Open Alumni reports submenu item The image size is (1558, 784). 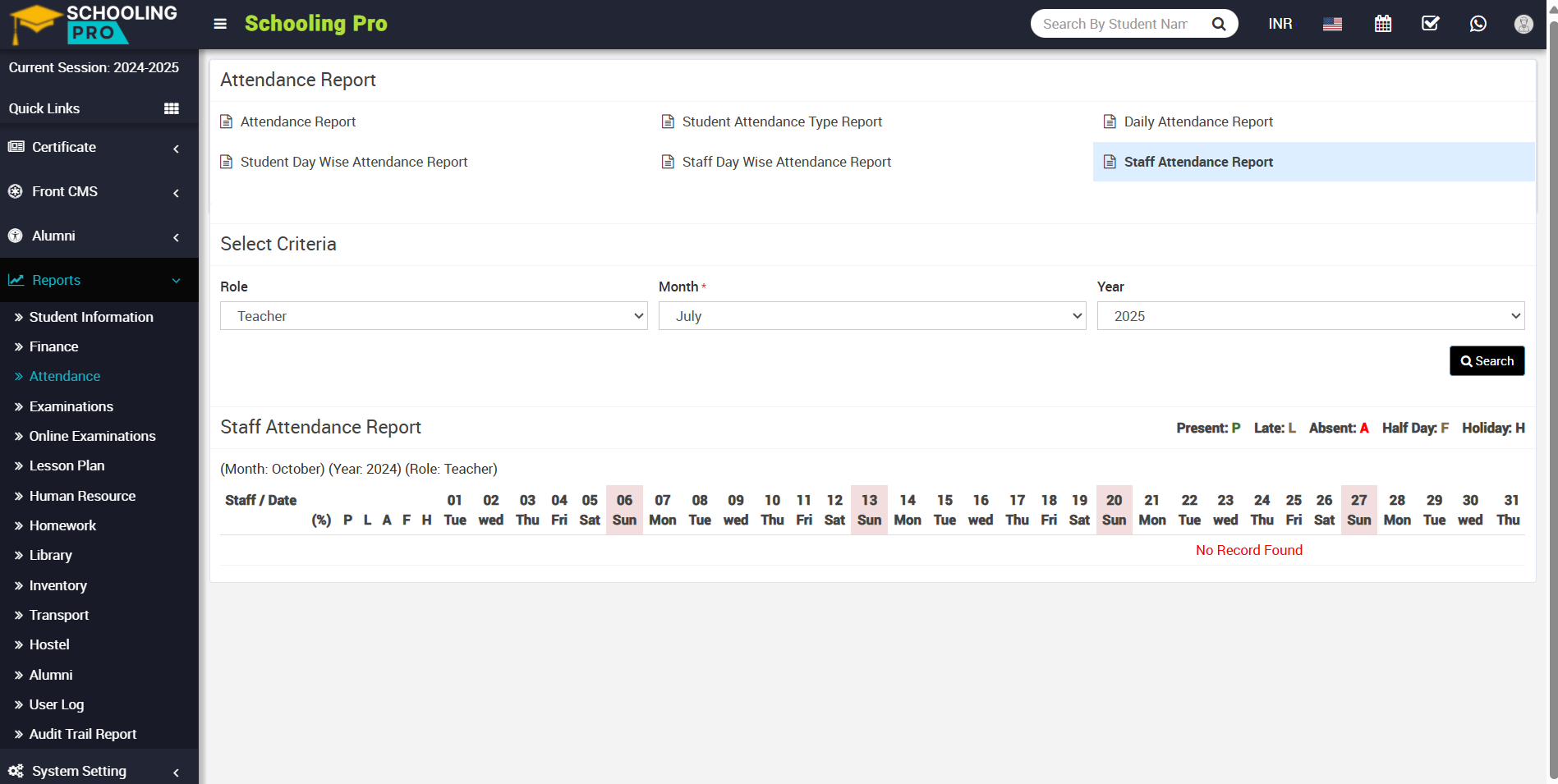(51, 675)
